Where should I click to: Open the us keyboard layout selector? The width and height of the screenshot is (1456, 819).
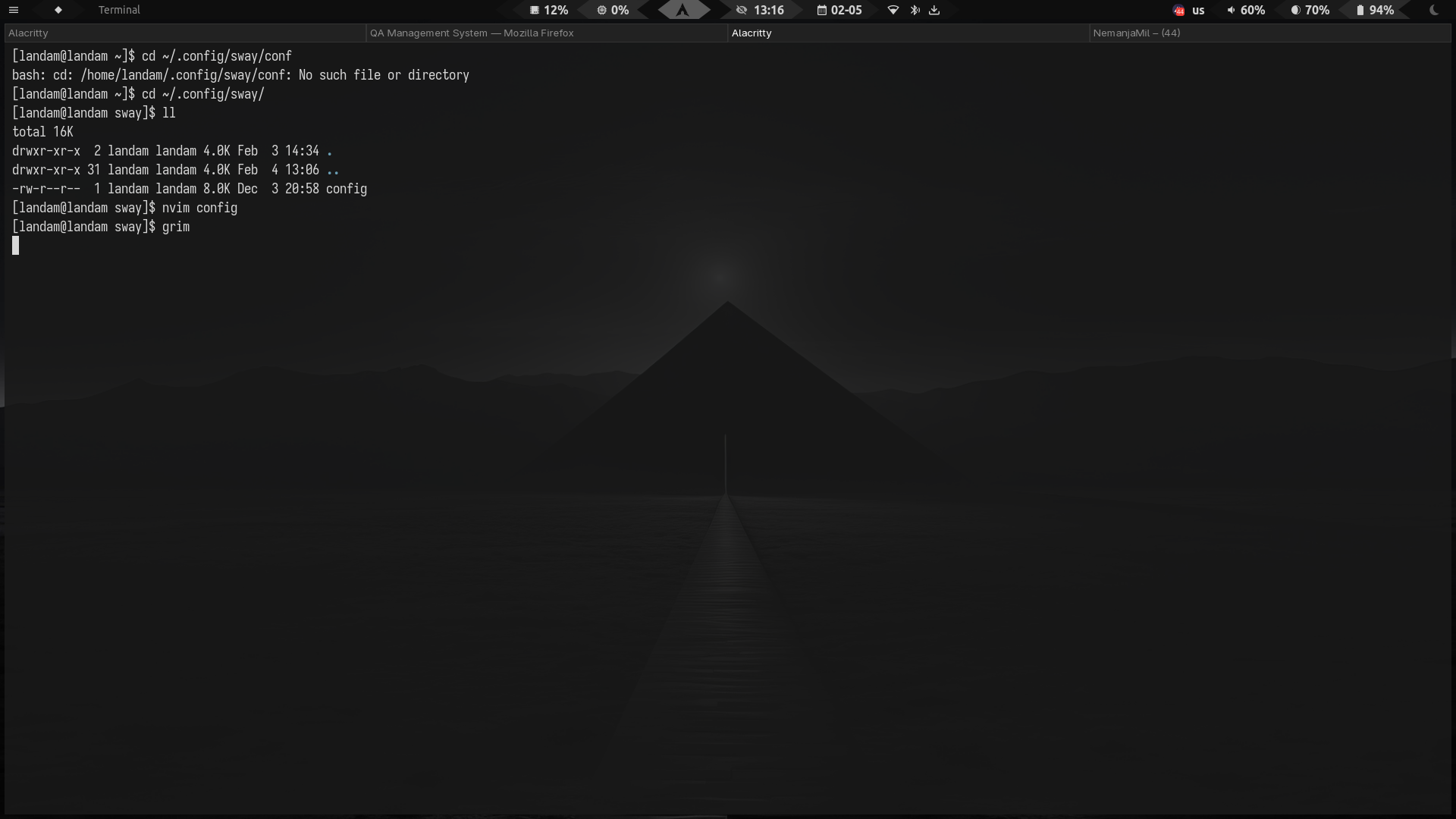1198,10
